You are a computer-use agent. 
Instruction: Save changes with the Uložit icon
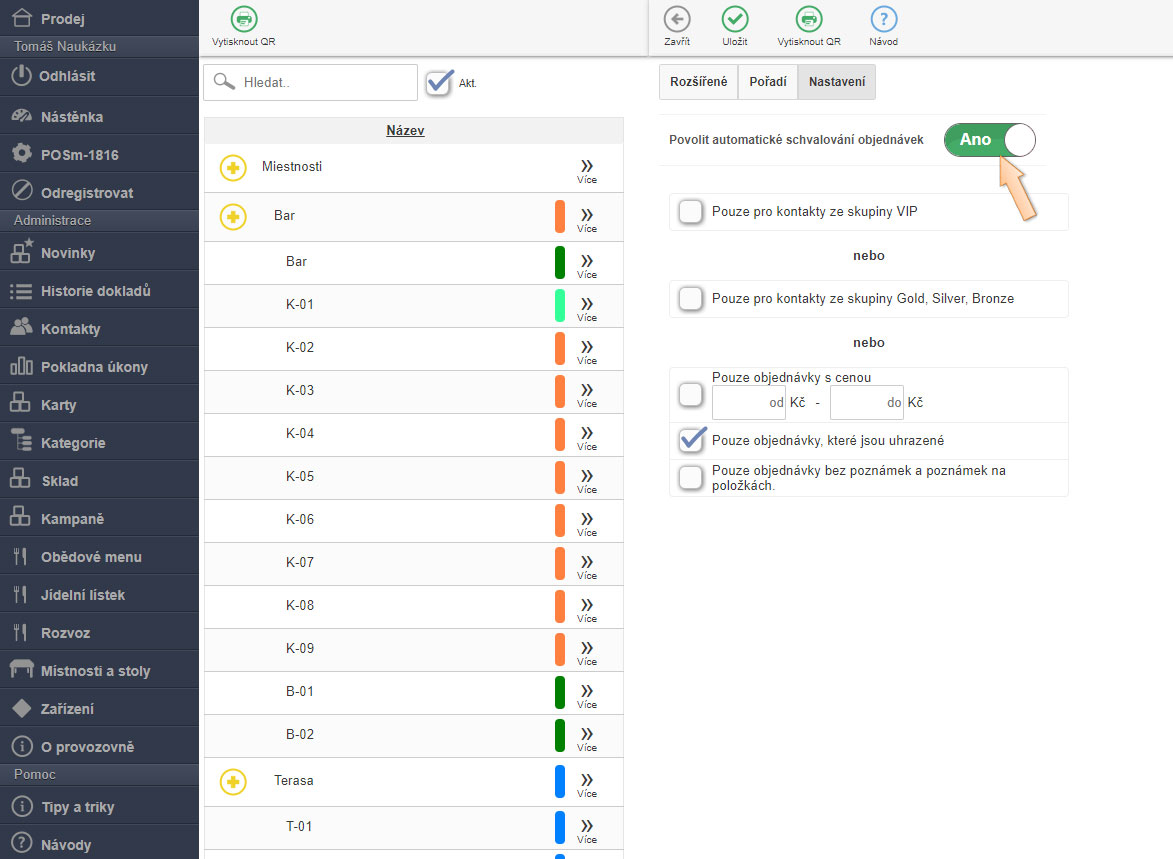735,19
